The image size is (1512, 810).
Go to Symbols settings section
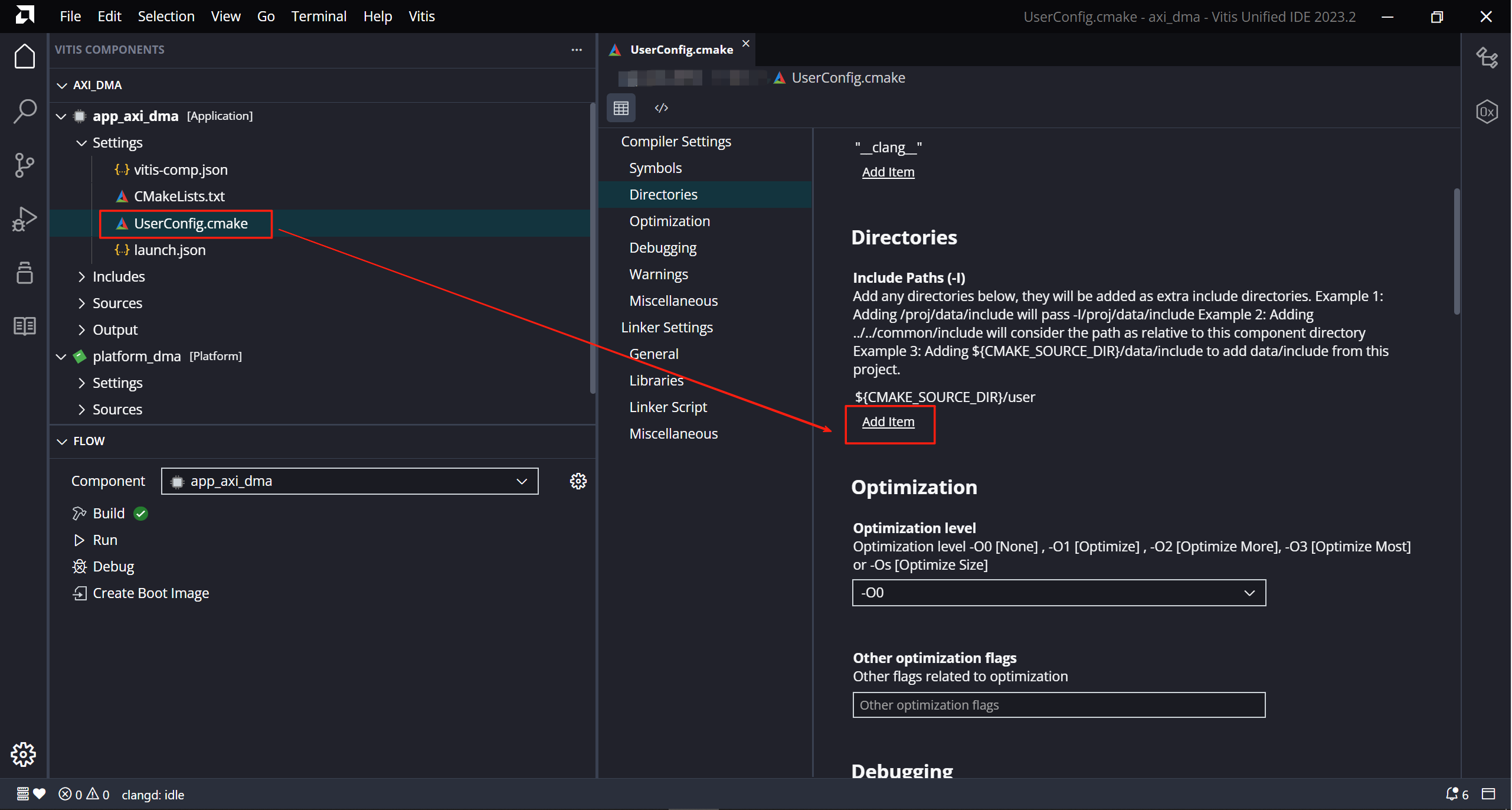(x=655, y=168)
